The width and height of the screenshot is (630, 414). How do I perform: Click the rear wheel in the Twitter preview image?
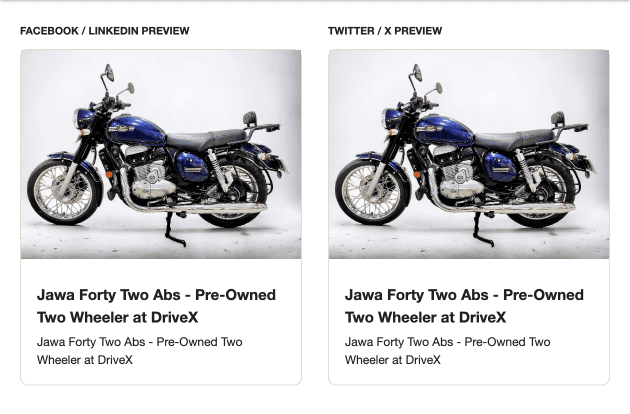click(x=545, y=193)
